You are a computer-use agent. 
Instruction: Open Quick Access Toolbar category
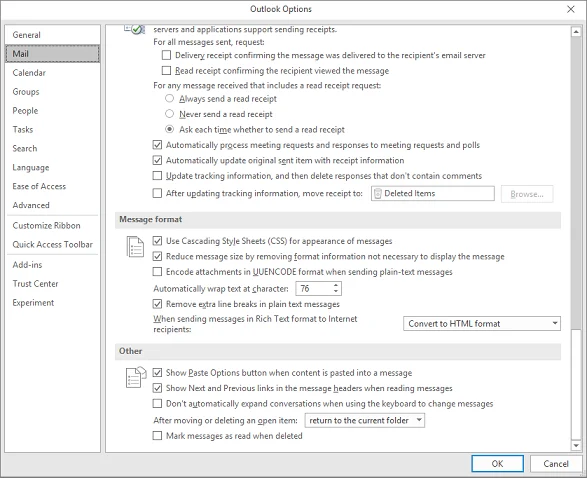click(x=53, y=244)
